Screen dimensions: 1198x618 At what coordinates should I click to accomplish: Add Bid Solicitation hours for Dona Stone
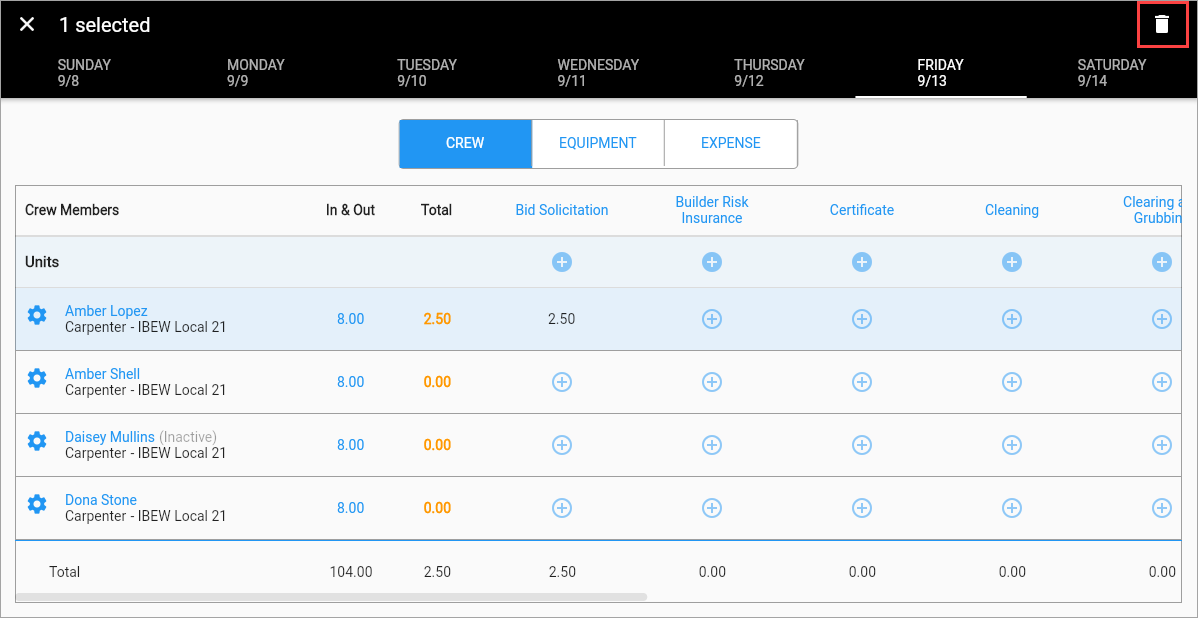click(562, 507)
